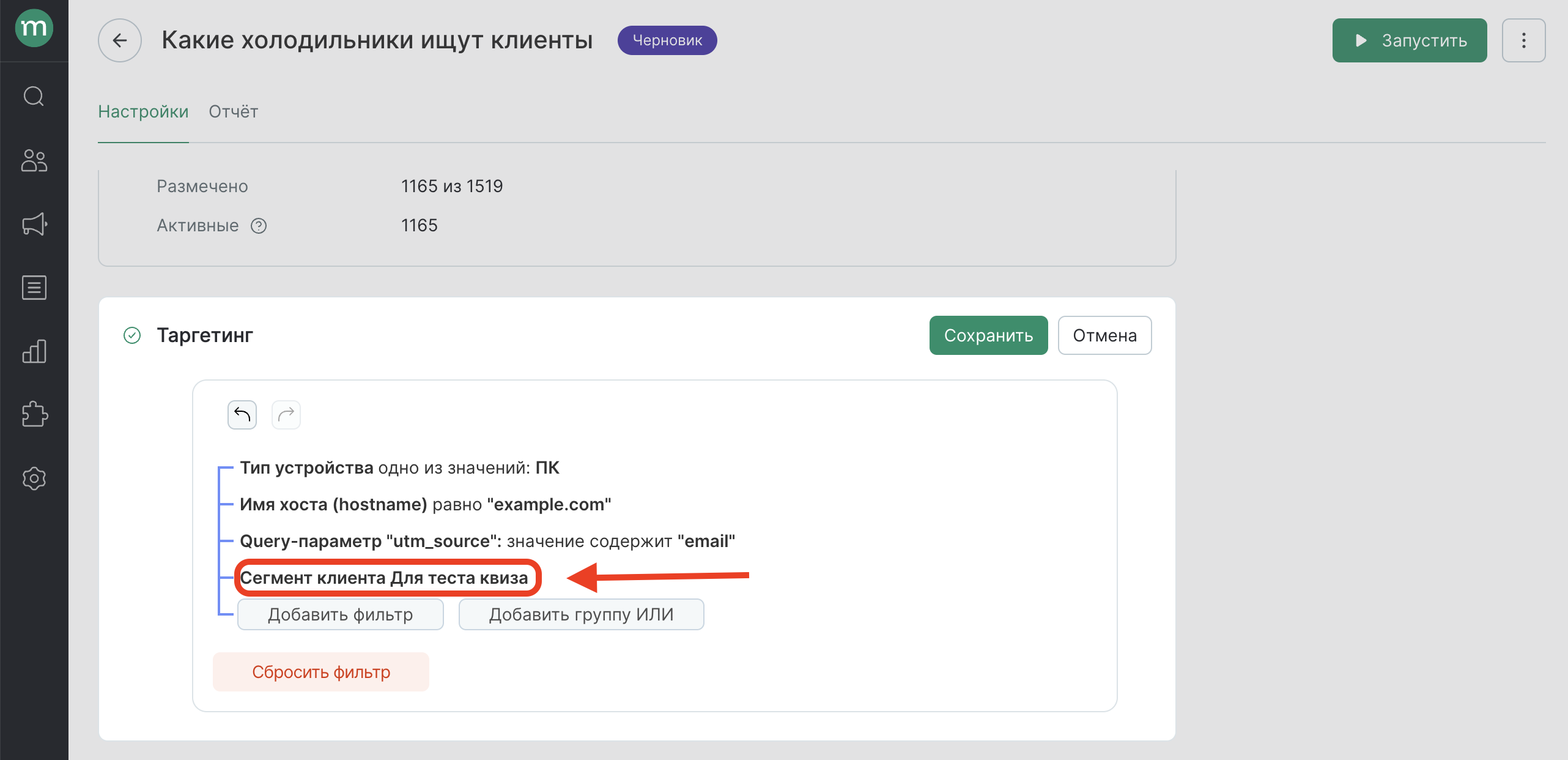The height and width of the screenshot is (760, 1568).
Task: Open the customers section icon
Action: pos(34,161)
